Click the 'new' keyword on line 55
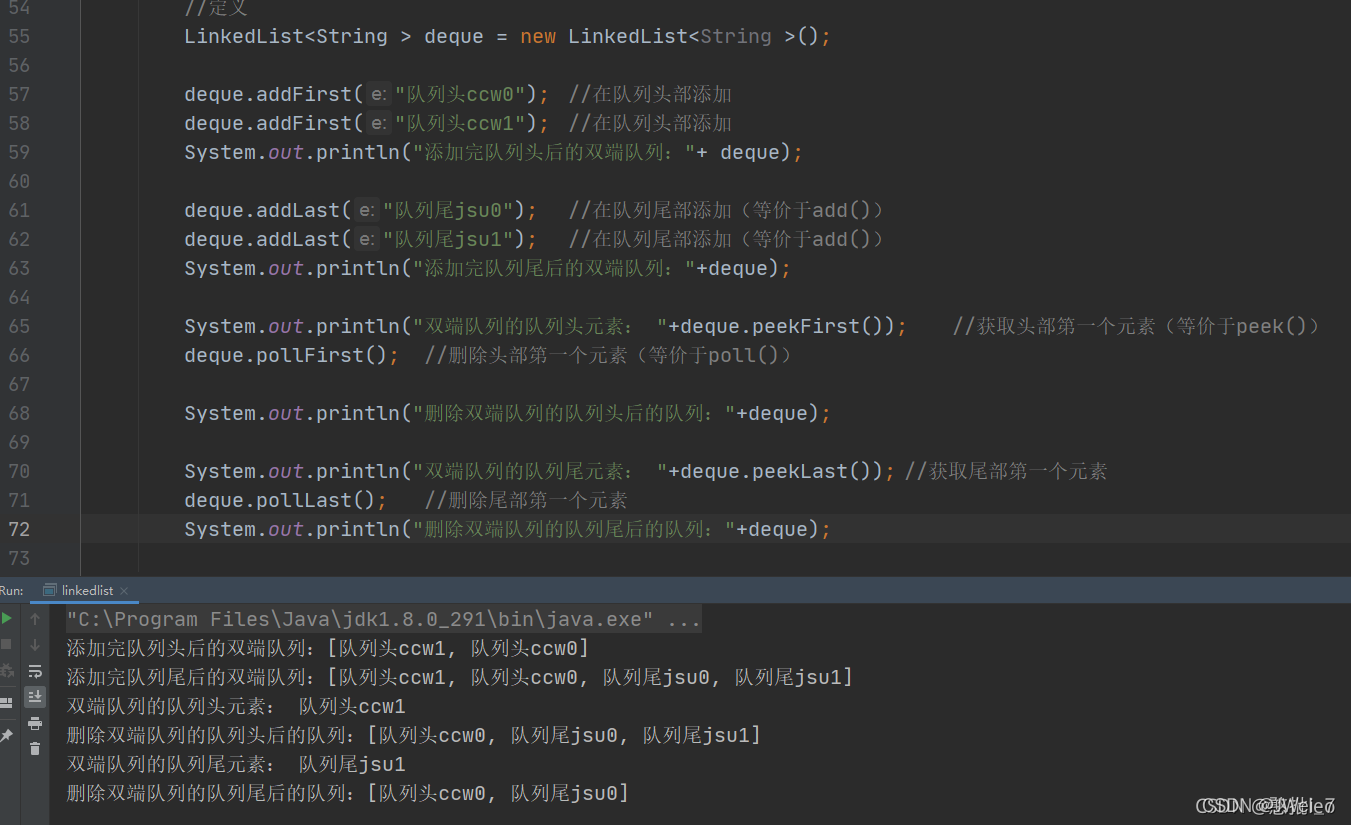The width and height of the screenshot is (1351, 825). 538,36
